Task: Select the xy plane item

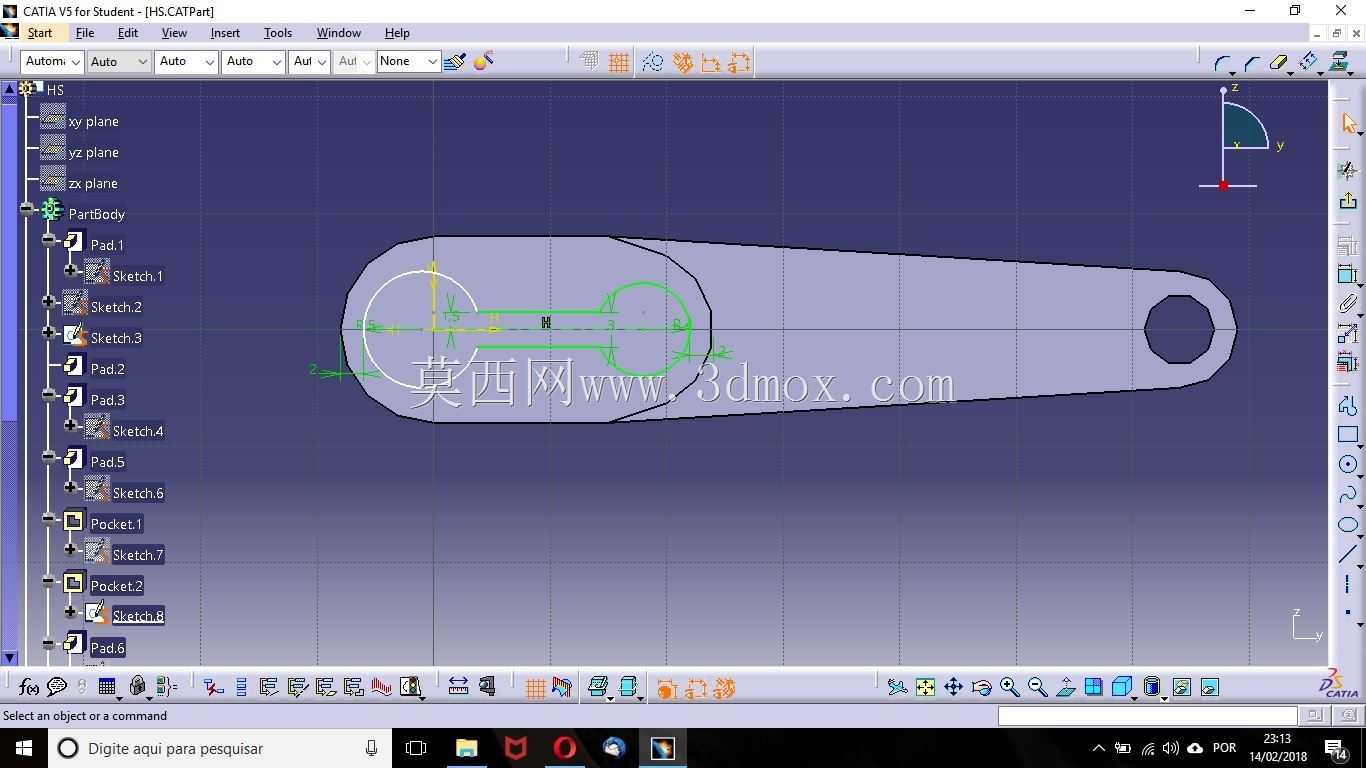Action: (93, 122)
